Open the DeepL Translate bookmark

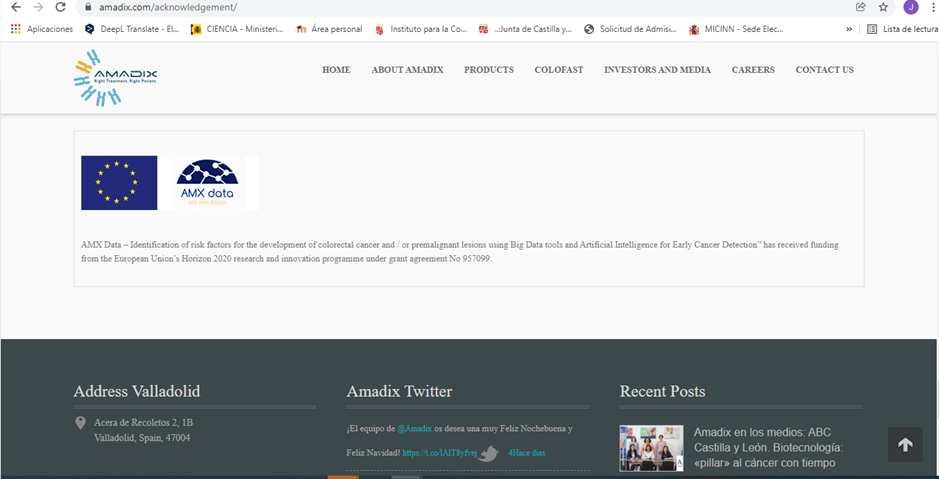click(136, 29)
